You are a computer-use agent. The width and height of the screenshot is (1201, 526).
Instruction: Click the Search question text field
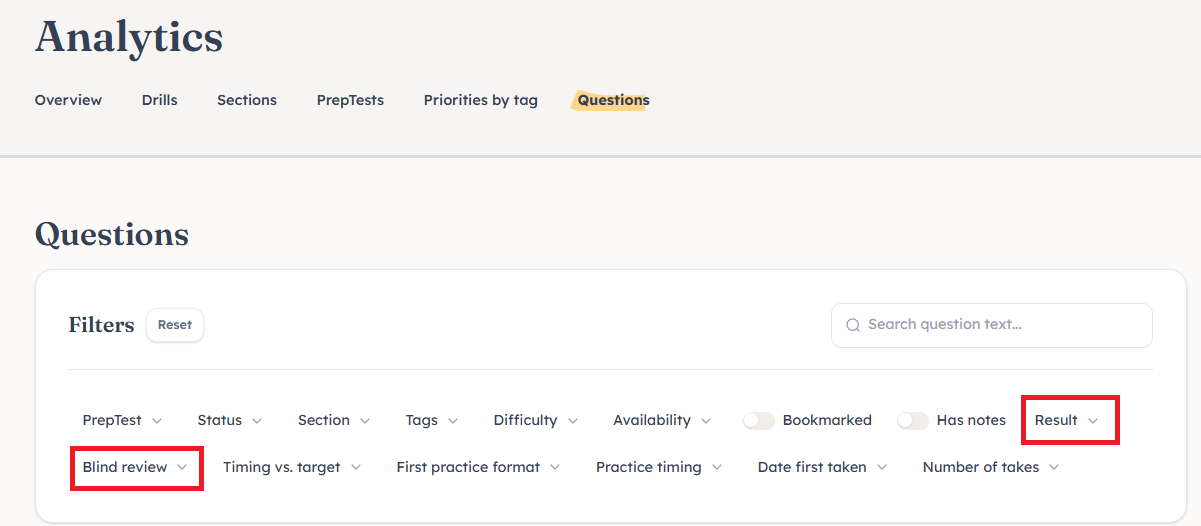coord(1000,325)
